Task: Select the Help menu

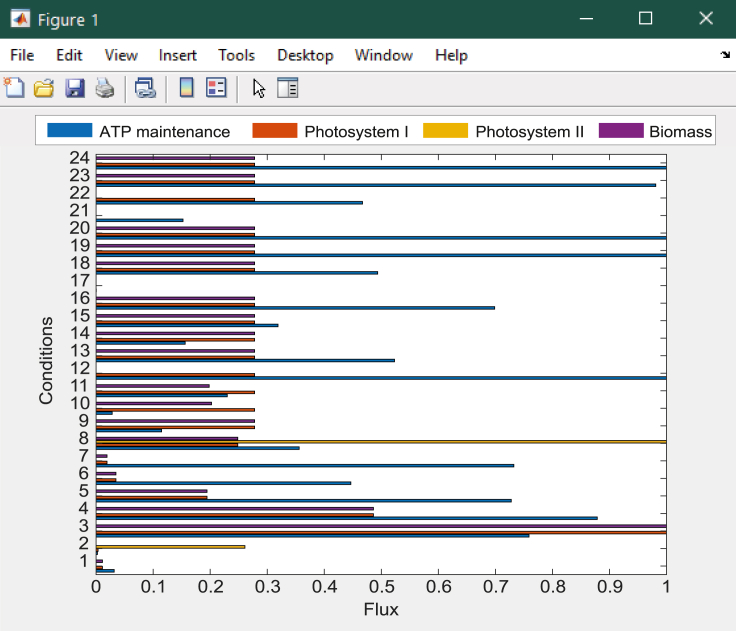Action: point(451,55)
